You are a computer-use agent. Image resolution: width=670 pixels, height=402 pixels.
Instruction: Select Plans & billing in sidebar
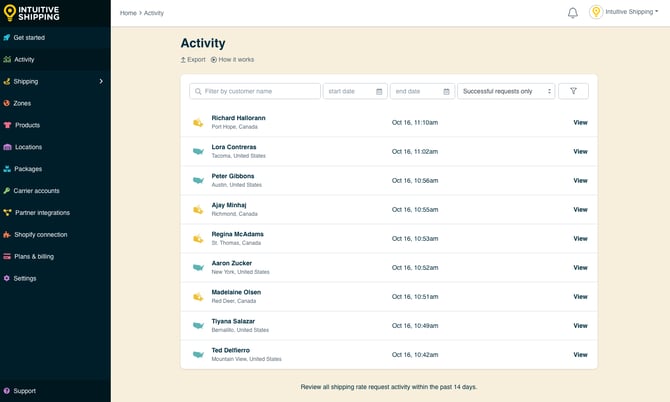33,256
